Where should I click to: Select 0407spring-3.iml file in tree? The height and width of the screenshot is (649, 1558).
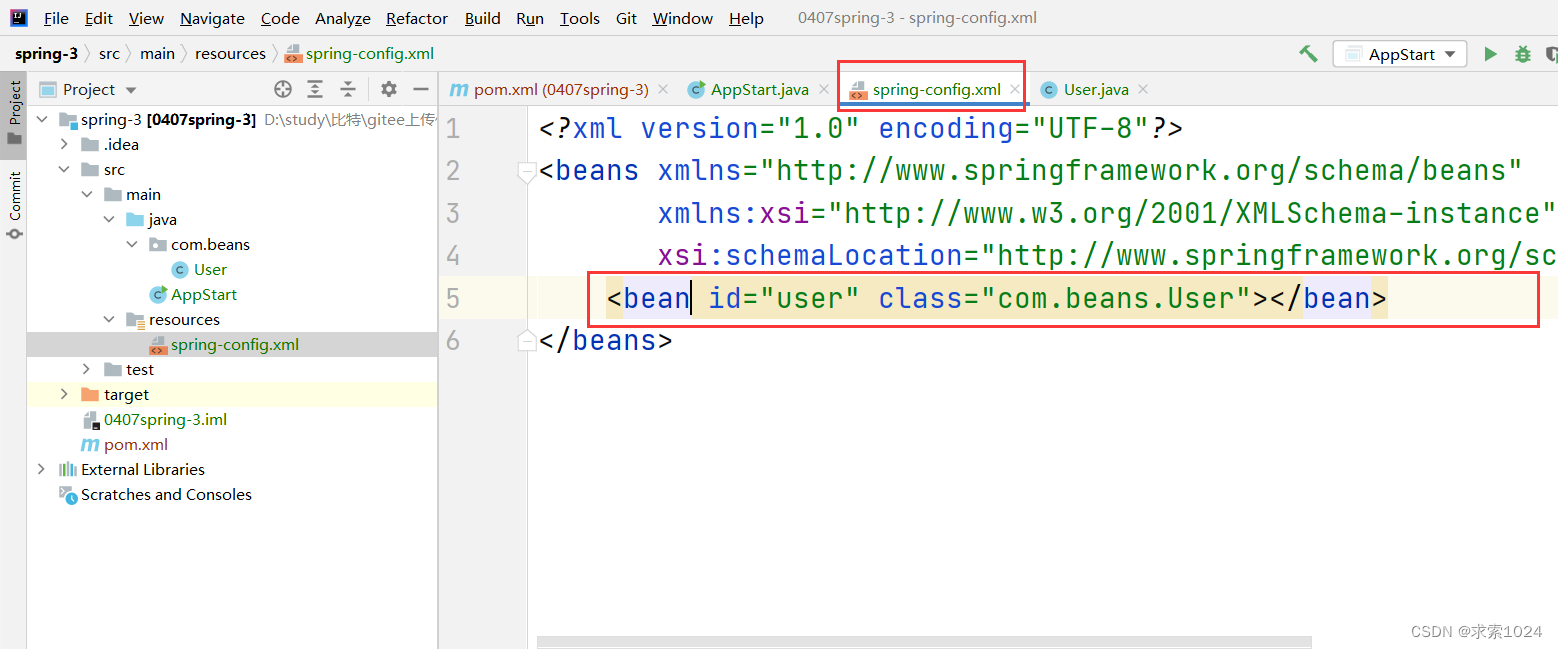coord(155,419)
